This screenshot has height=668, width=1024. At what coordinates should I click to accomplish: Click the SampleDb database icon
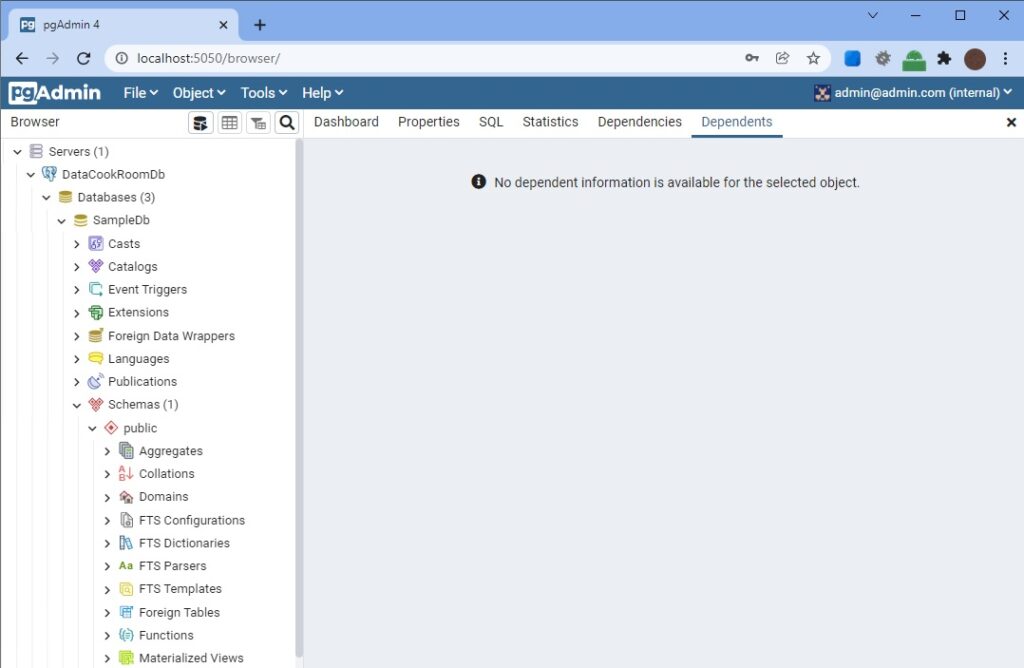[80, 221]
